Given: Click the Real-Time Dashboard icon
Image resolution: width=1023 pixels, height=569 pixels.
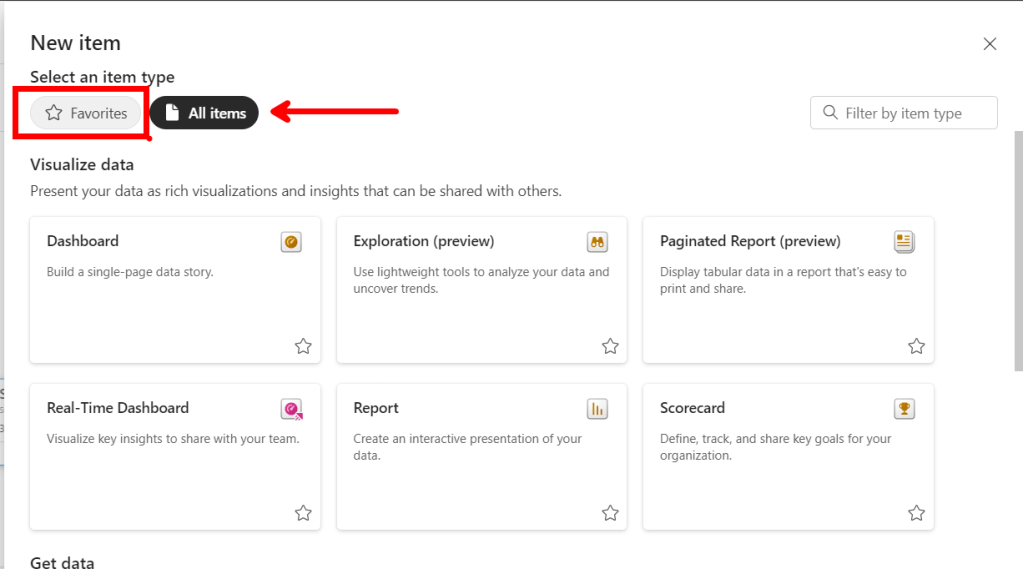Looking at the screenshot, I should pyautogui.click(x=291, y=409).
